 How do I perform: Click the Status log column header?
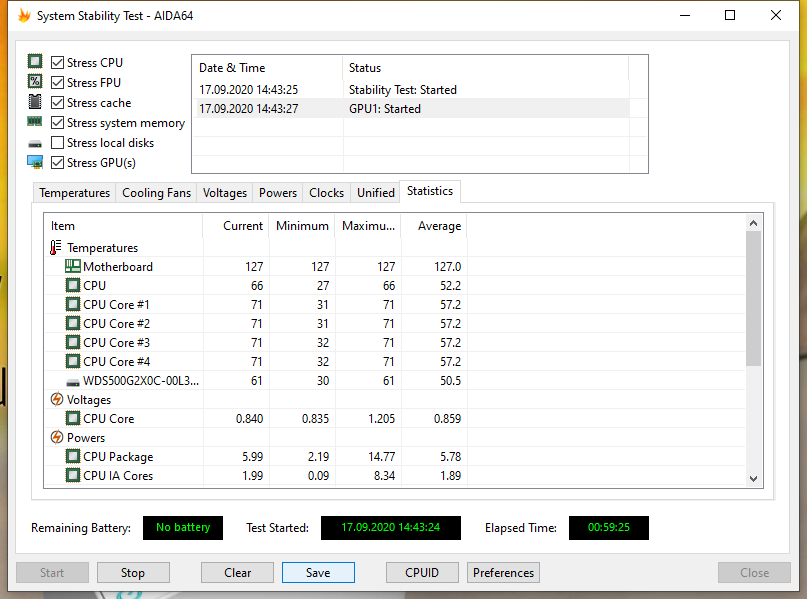(x=485, y=68)
